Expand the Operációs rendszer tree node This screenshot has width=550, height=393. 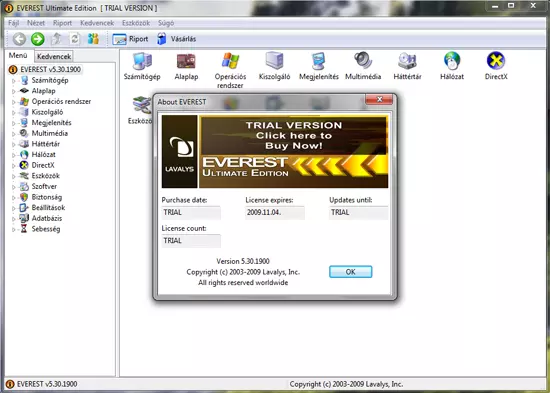point(14,102)
